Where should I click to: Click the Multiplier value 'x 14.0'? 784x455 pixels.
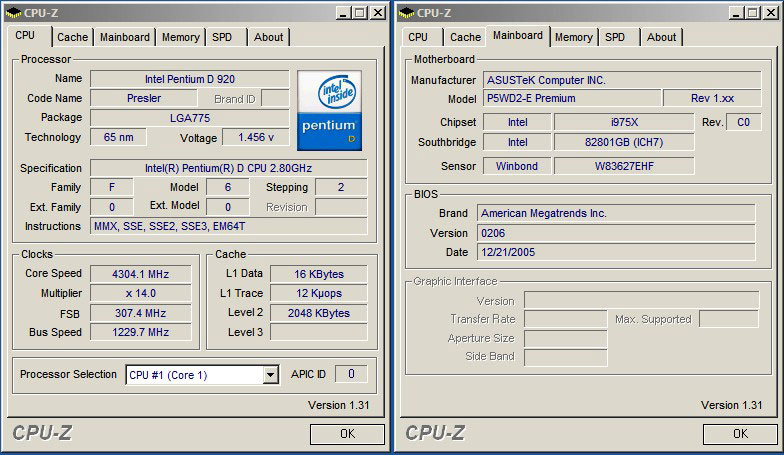click(140, 293)
